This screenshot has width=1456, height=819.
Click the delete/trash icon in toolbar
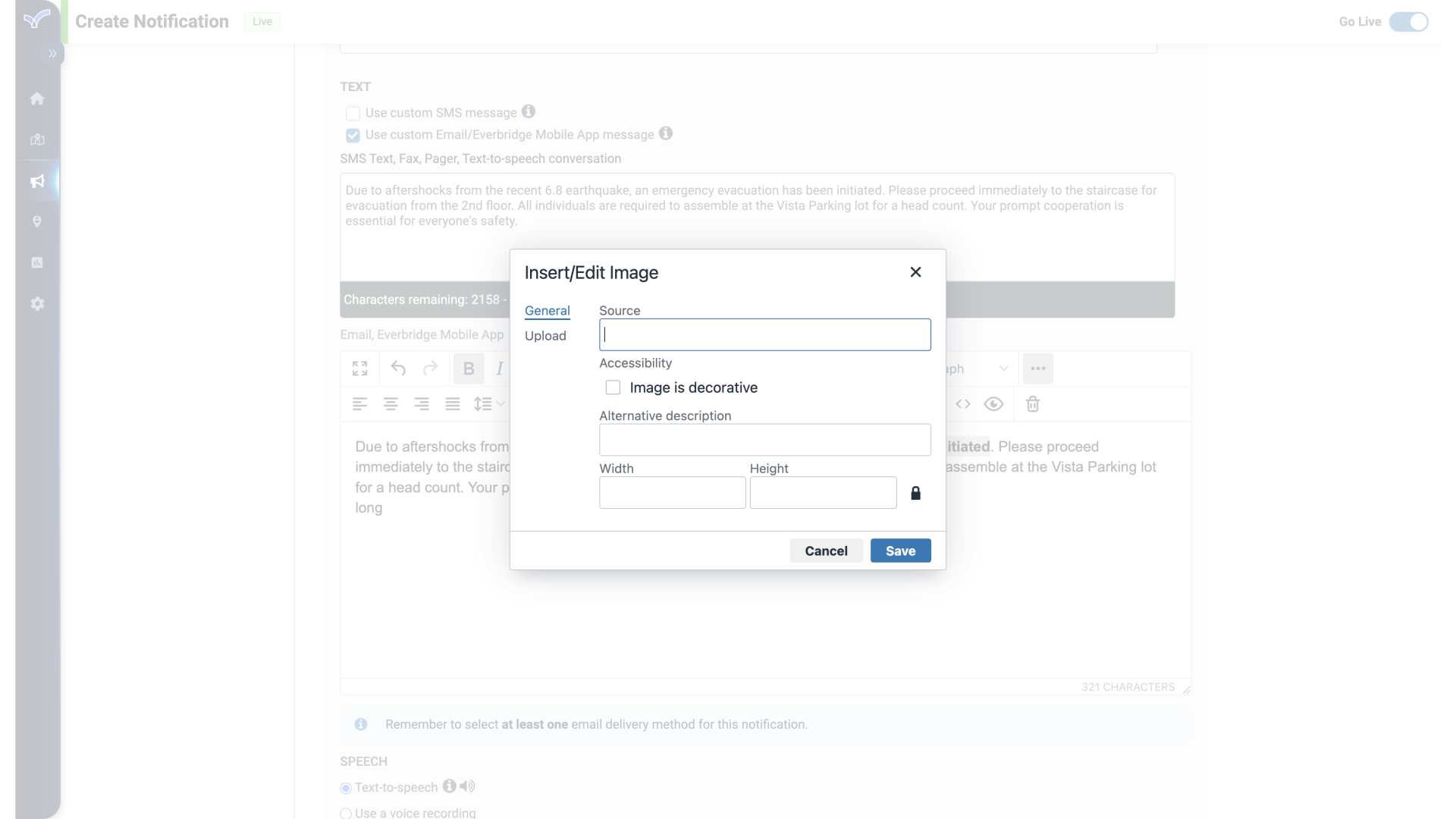(1032, 403)
